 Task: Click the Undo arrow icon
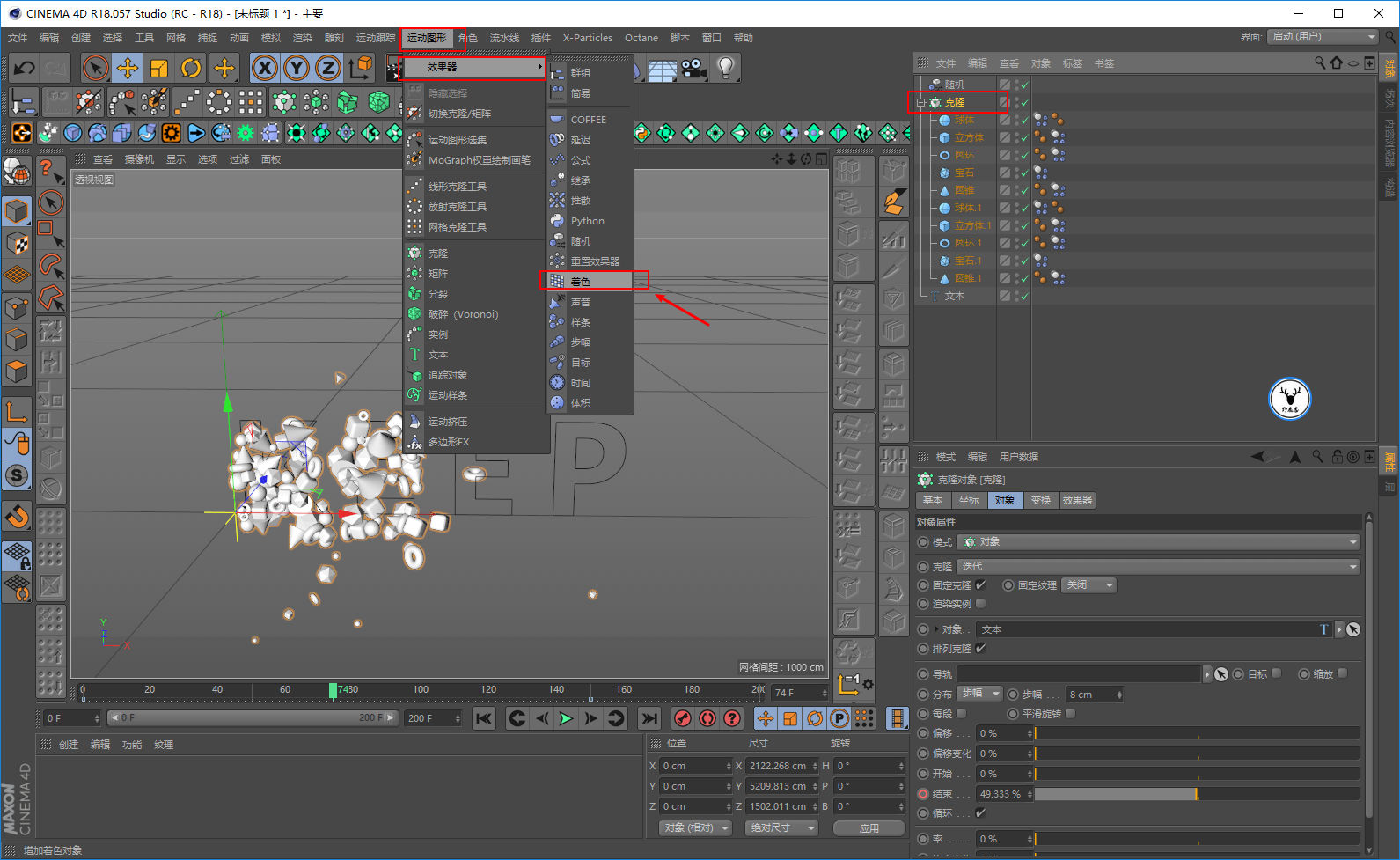point(25,68)
